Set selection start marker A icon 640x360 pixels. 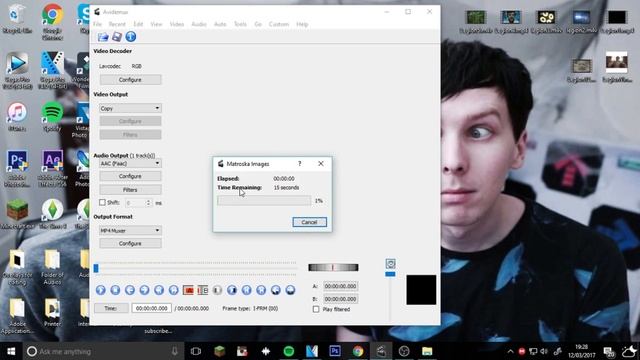click(188, 290)
